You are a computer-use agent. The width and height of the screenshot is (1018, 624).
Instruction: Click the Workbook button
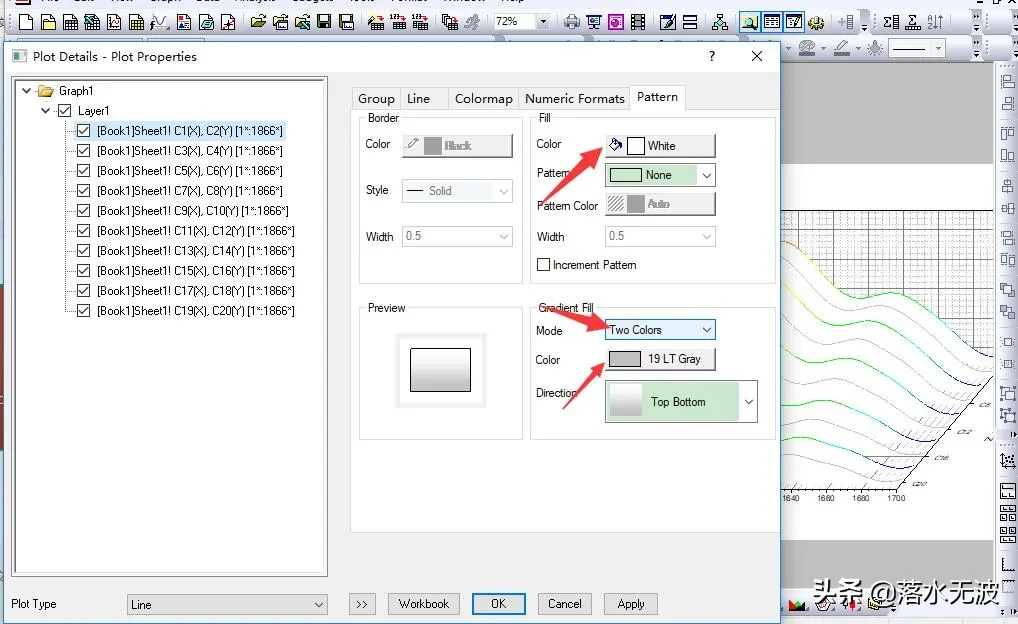tap(424, 604)
